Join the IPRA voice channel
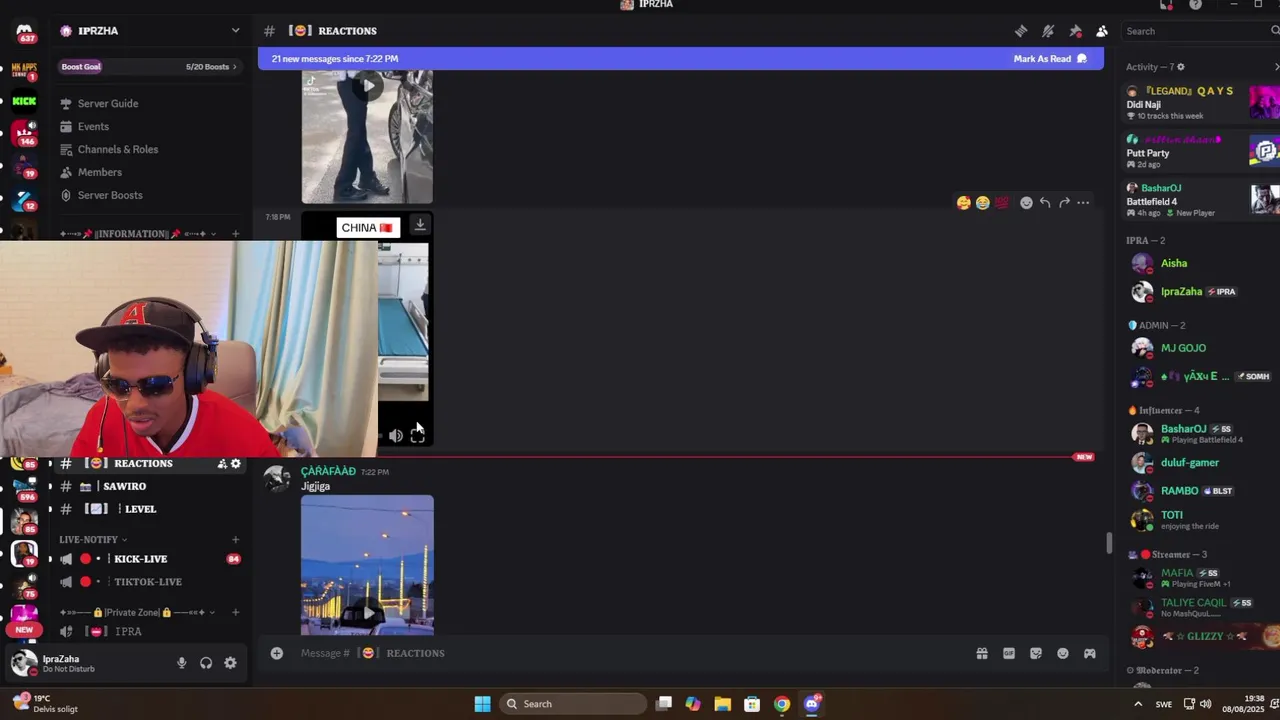Viewport: 1280px width, 720px height. pos(128,632)
